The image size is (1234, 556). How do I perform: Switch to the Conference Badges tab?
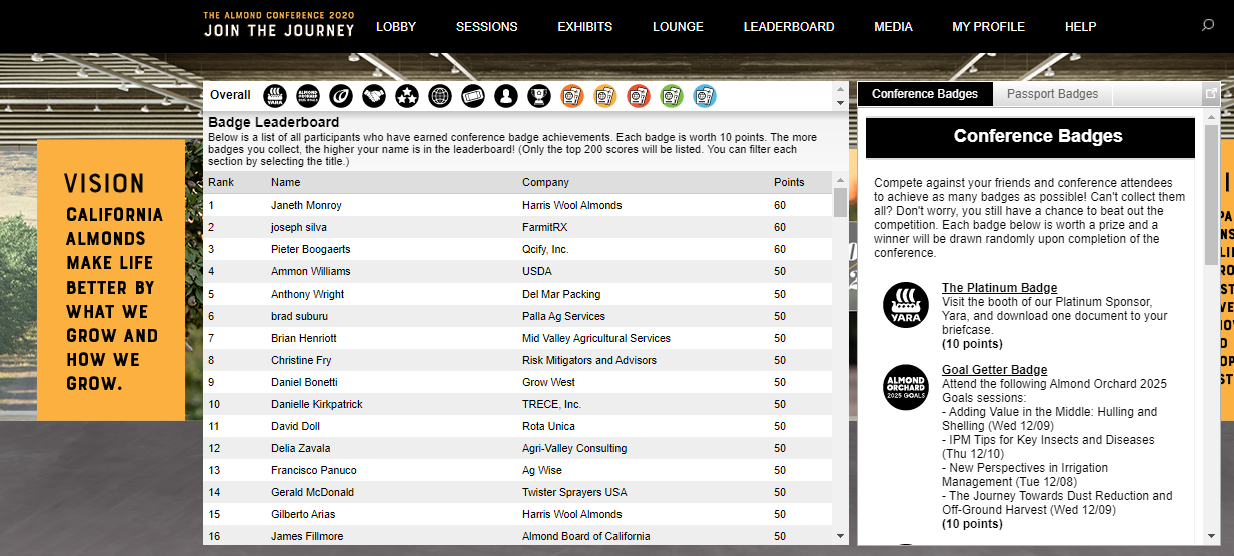925,94
